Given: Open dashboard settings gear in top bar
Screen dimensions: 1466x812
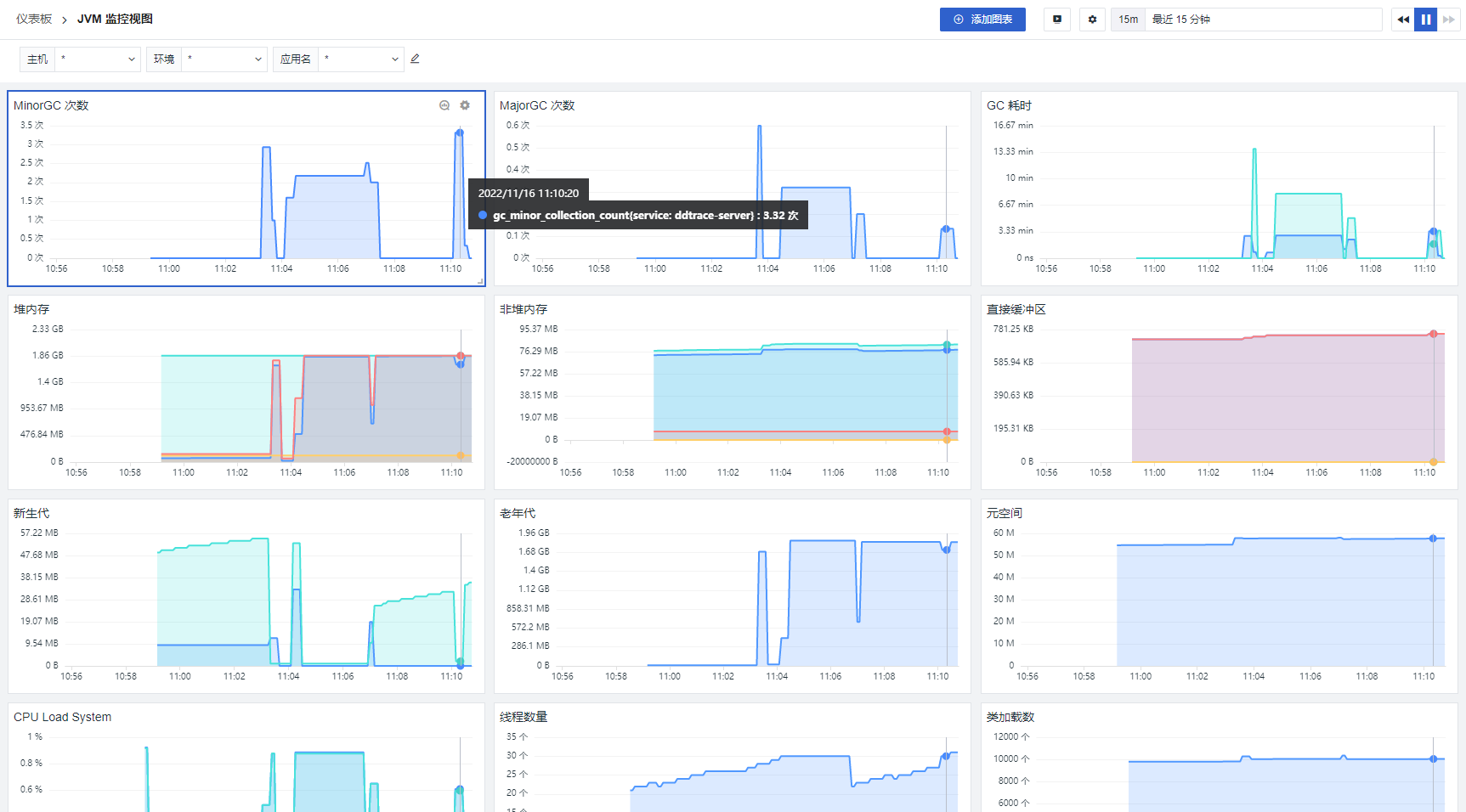Looking at the screenshot, I should tap(1092, 20).
